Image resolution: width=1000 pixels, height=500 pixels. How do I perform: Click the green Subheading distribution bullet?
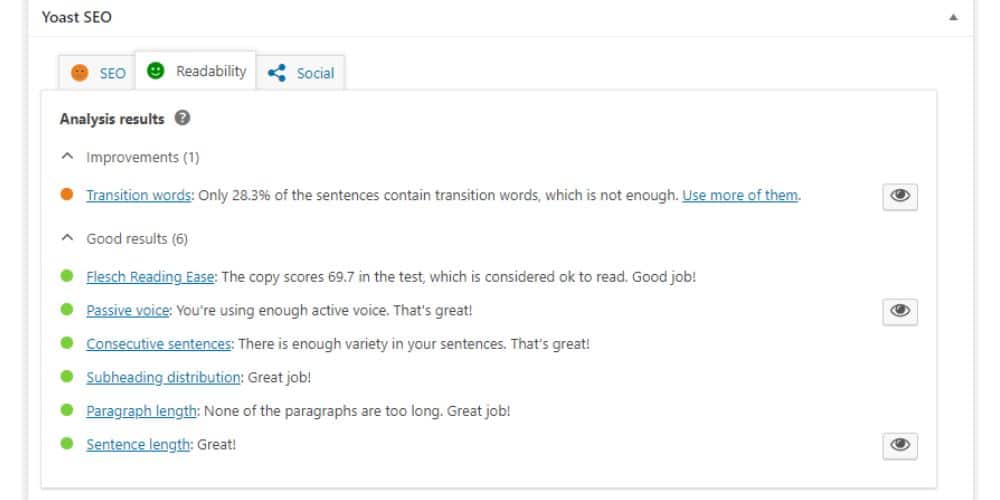(x=67, y=378)
